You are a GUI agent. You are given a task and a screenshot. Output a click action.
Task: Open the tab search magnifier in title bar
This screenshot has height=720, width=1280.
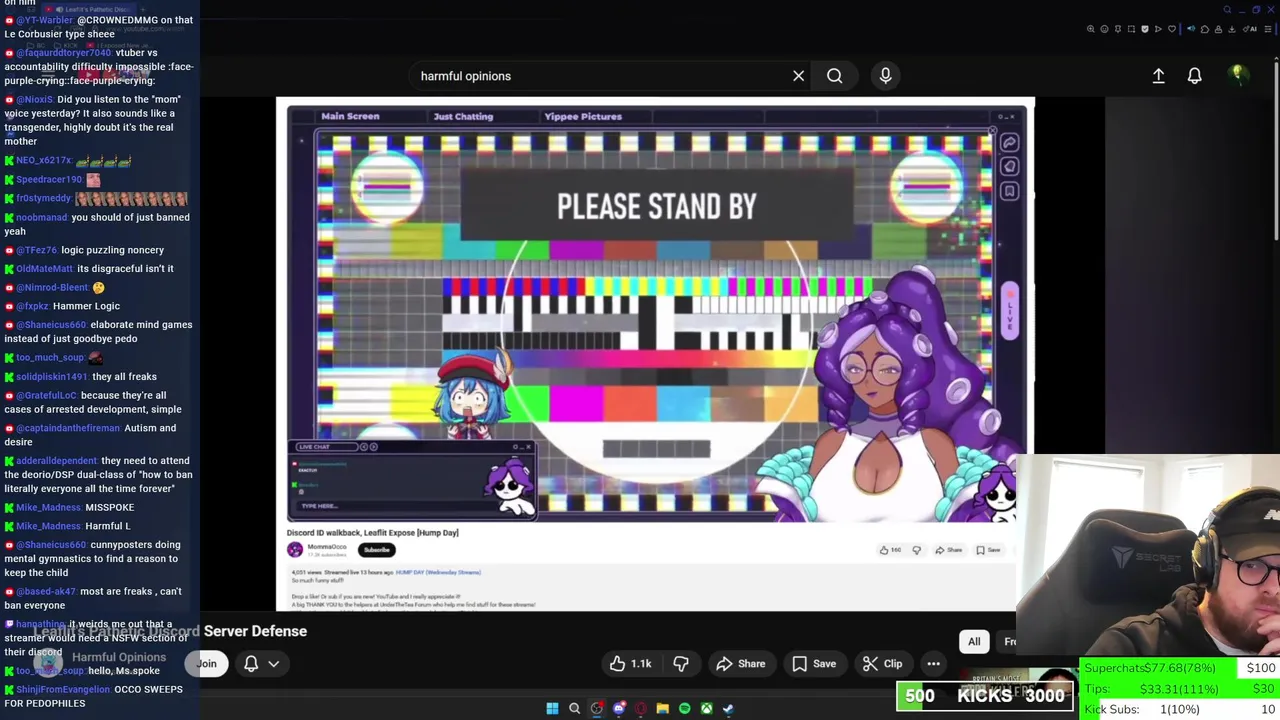coord(1227,10)
